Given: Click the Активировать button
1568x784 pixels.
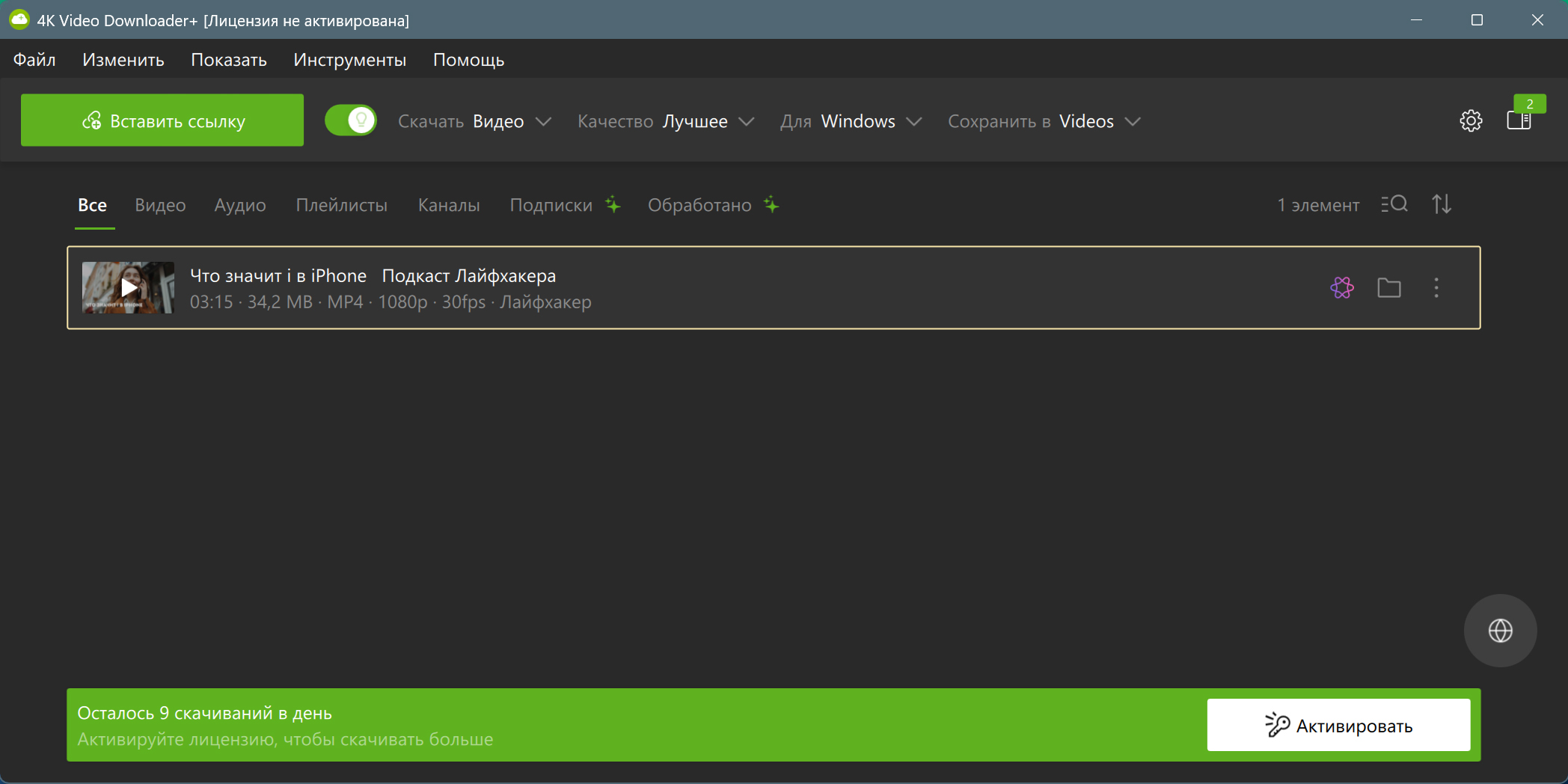Looking at the screenshot, I should [1338, 725].
